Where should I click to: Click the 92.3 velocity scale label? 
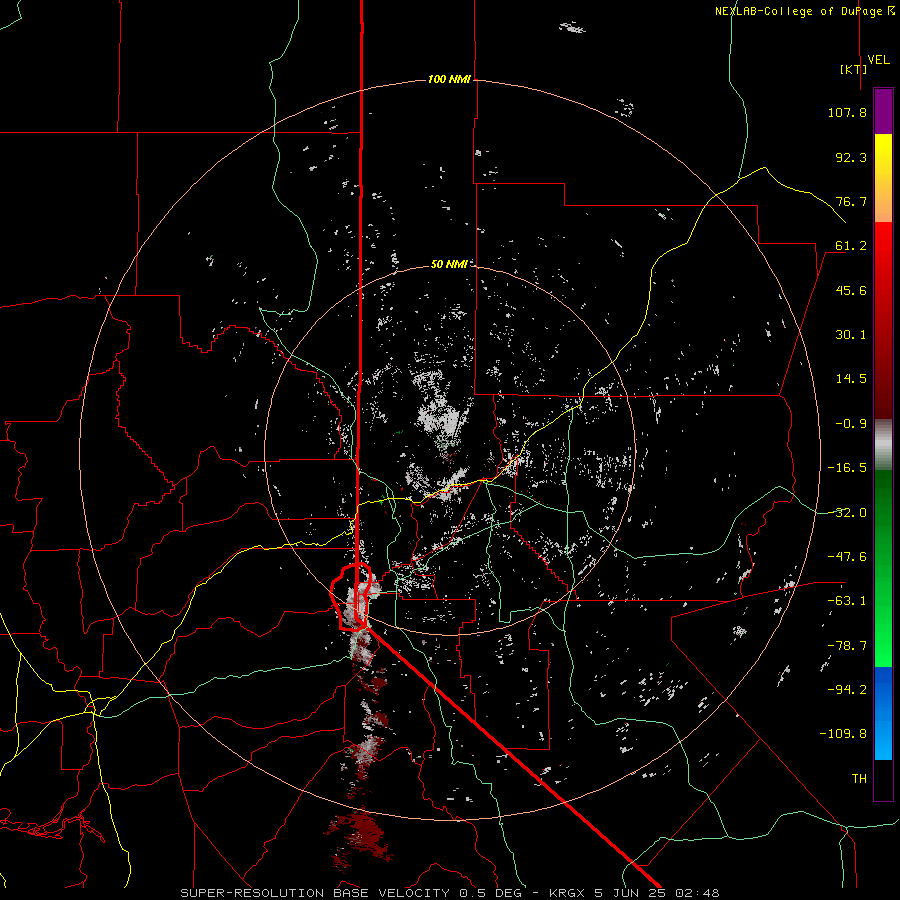(x=851, y=157)
